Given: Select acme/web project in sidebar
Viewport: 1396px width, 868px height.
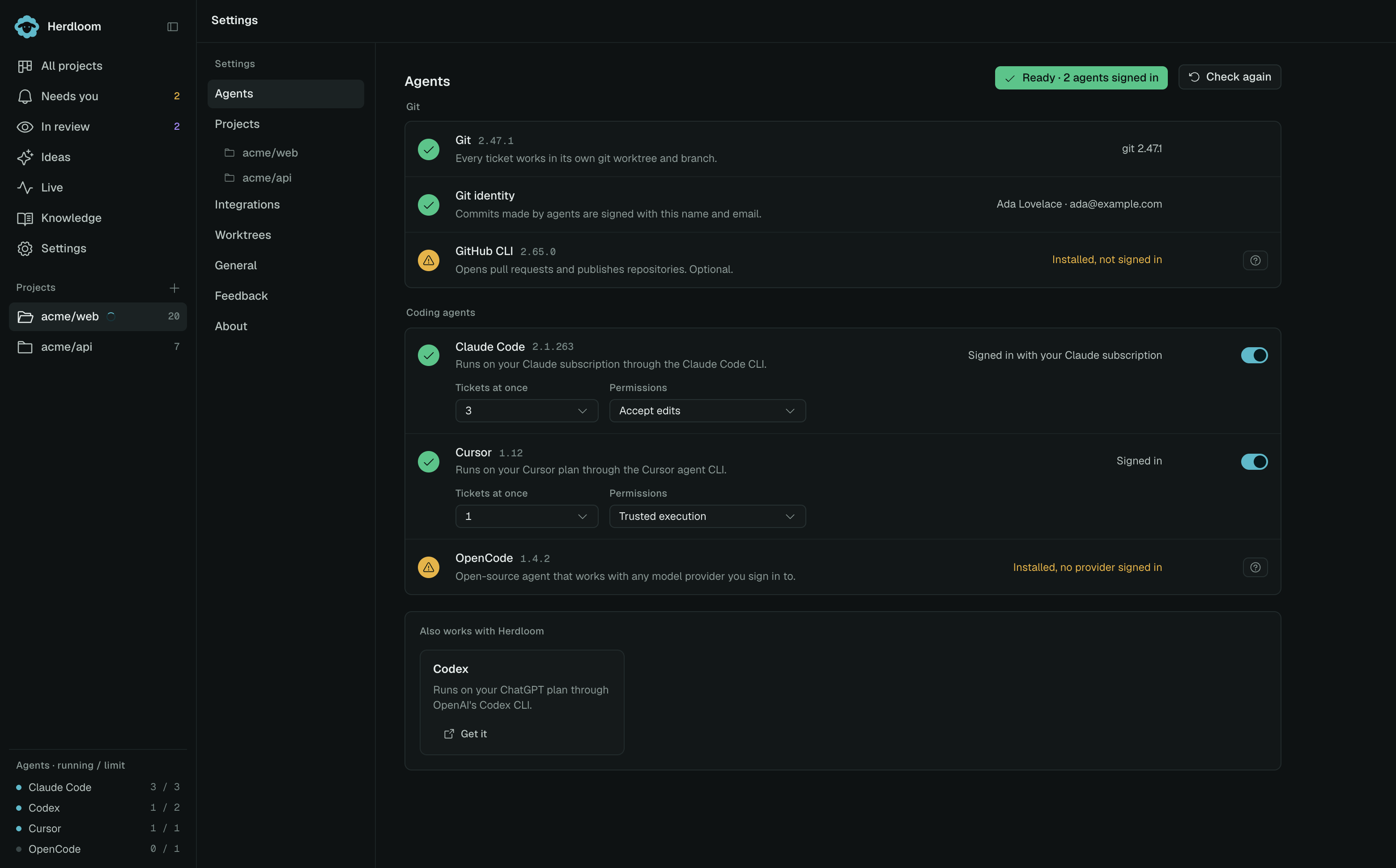Looking at the screenshot, I should [98, 317].
